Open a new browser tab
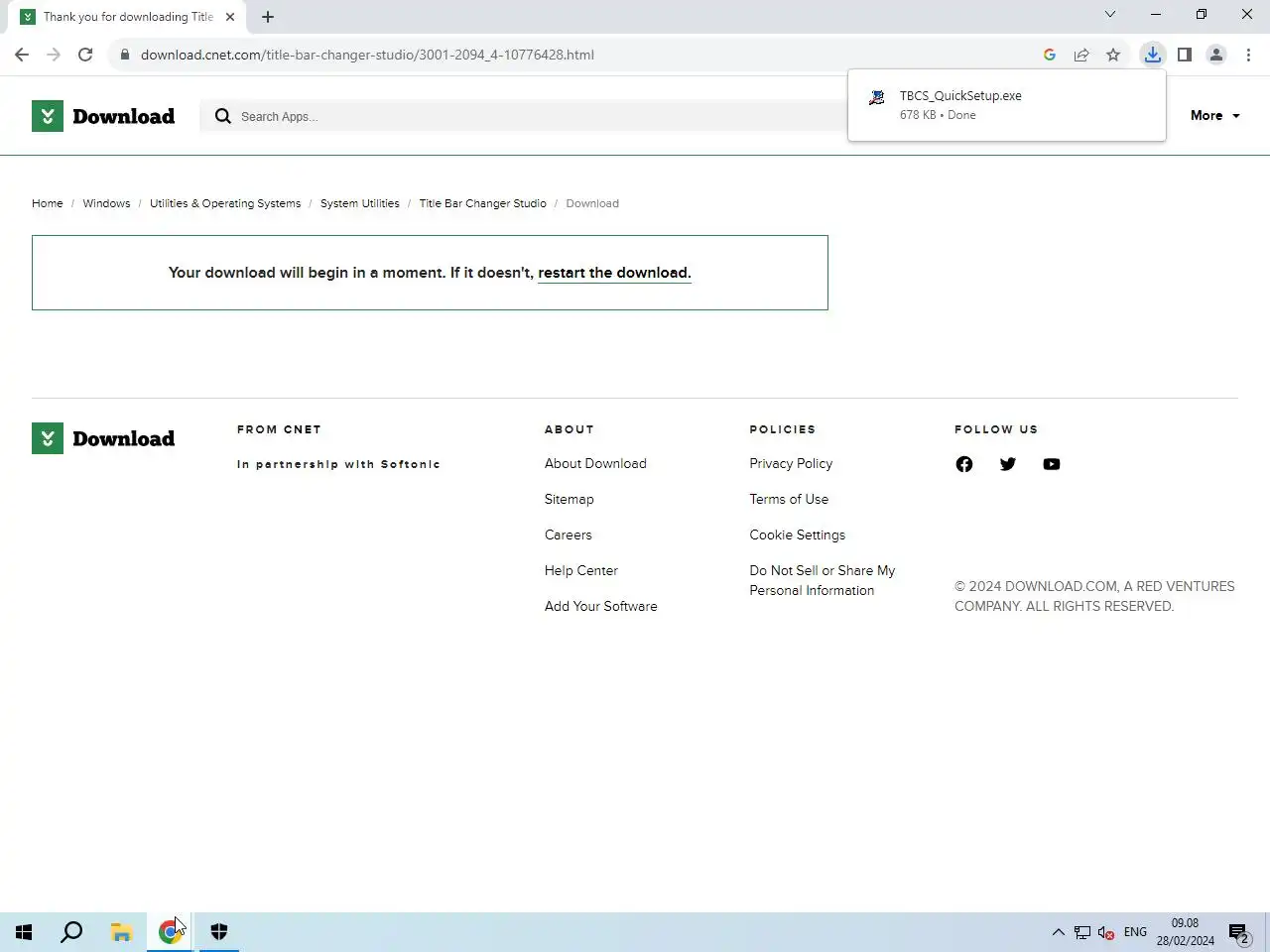The image size is (1270, 952). (268, 17)
